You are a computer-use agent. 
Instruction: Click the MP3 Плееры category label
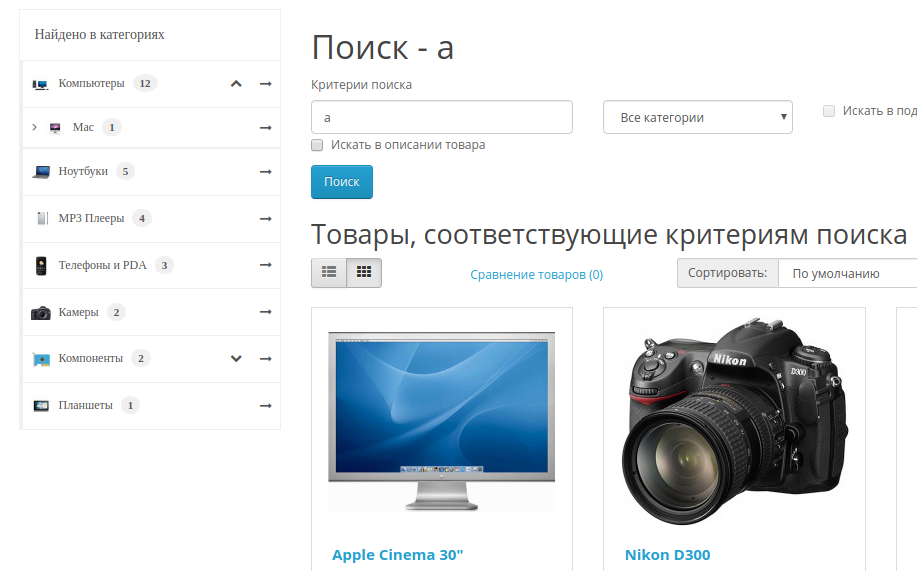[x=91, y=218]
